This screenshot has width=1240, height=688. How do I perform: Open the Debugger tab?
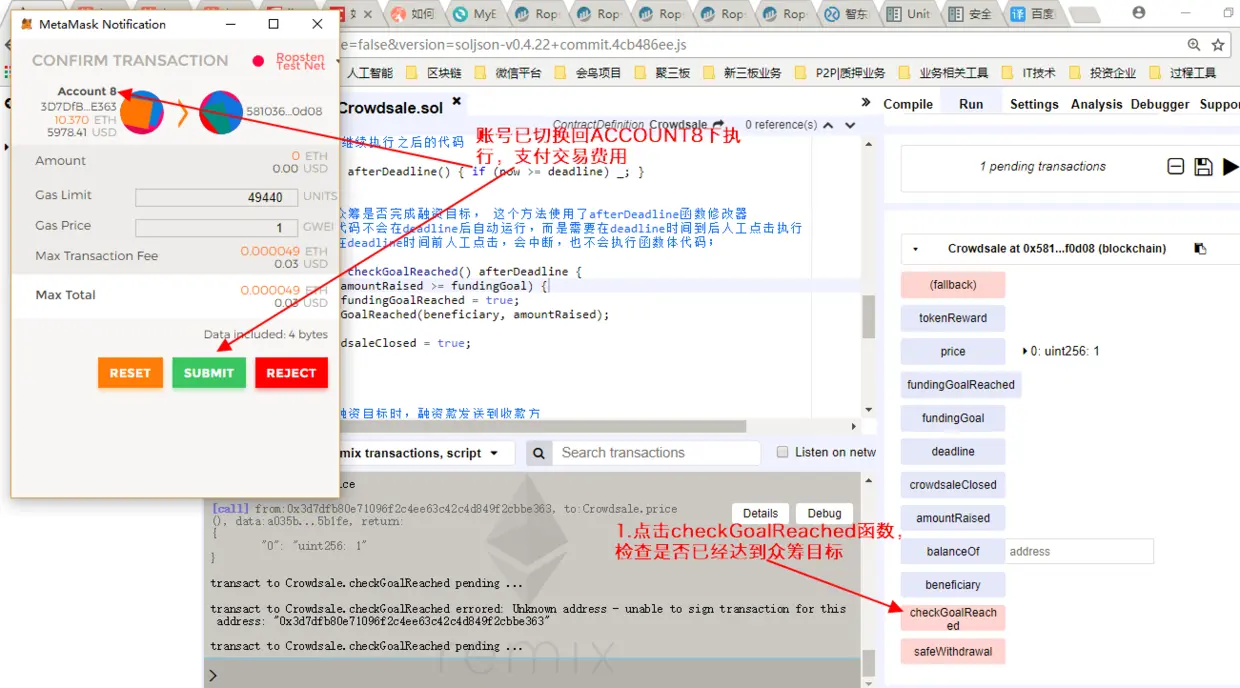(1160, 104)
